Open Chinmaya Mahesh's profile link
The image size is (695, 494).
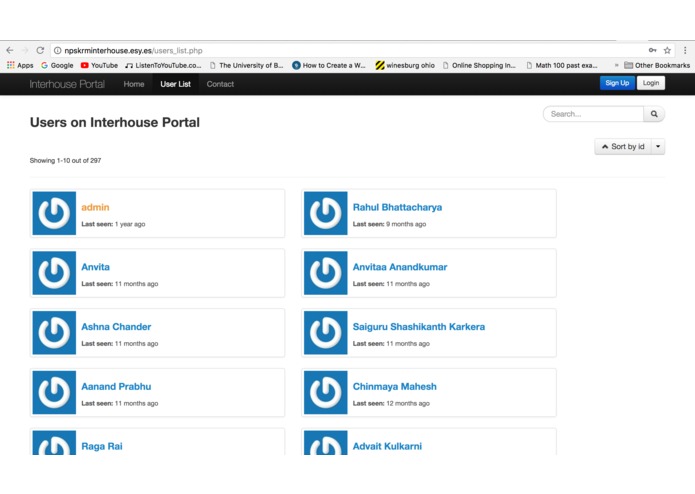[394, 387]
